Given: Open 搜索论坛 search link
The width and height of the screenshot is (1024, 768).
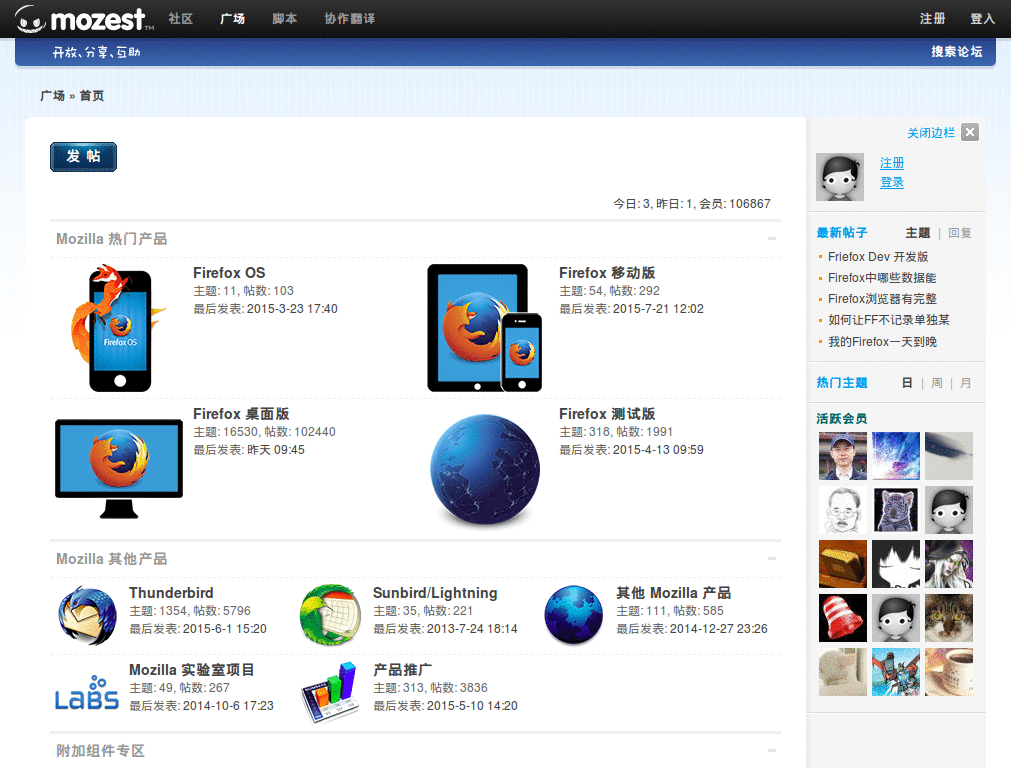Looking at the screenshot, I should (x=957, y=52).
